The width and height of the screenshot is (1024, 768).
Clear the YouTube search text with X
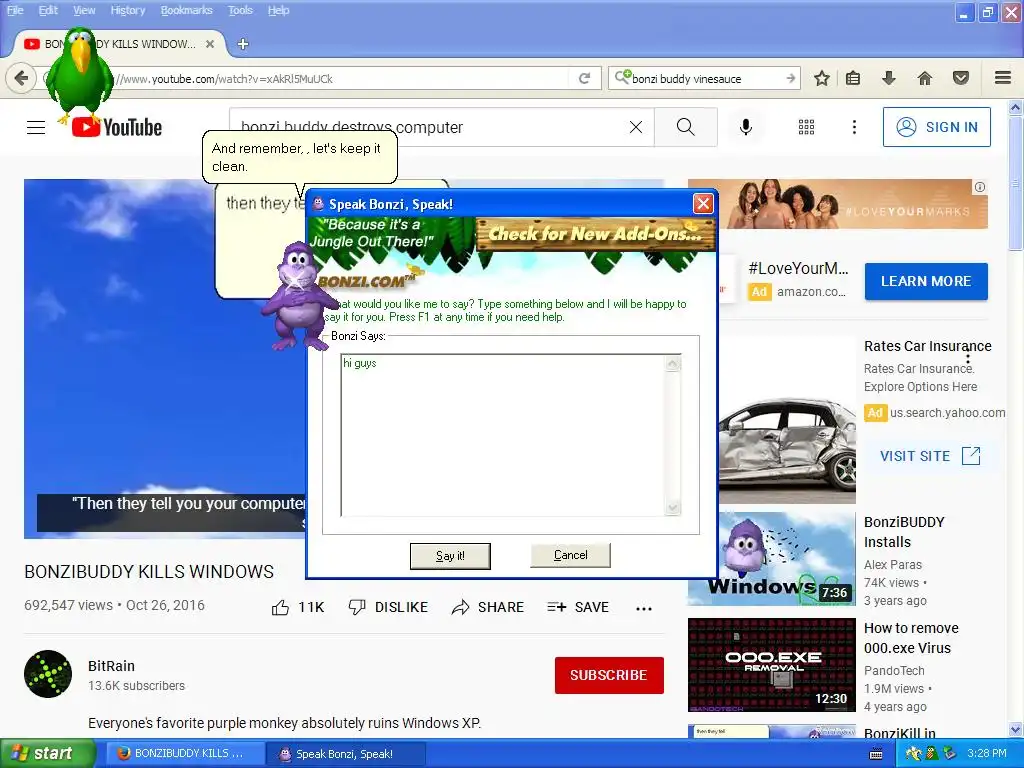636,127
